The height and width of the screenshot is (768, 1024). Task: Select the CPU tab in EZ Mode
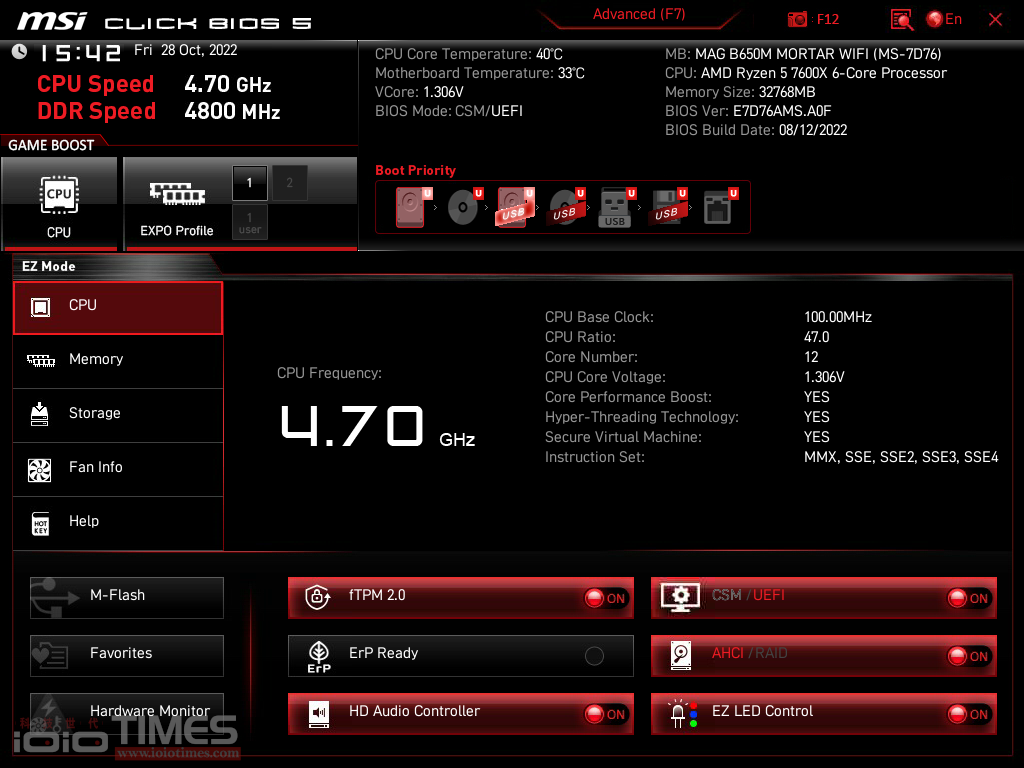pyautogui.click(x=118, y=308)
